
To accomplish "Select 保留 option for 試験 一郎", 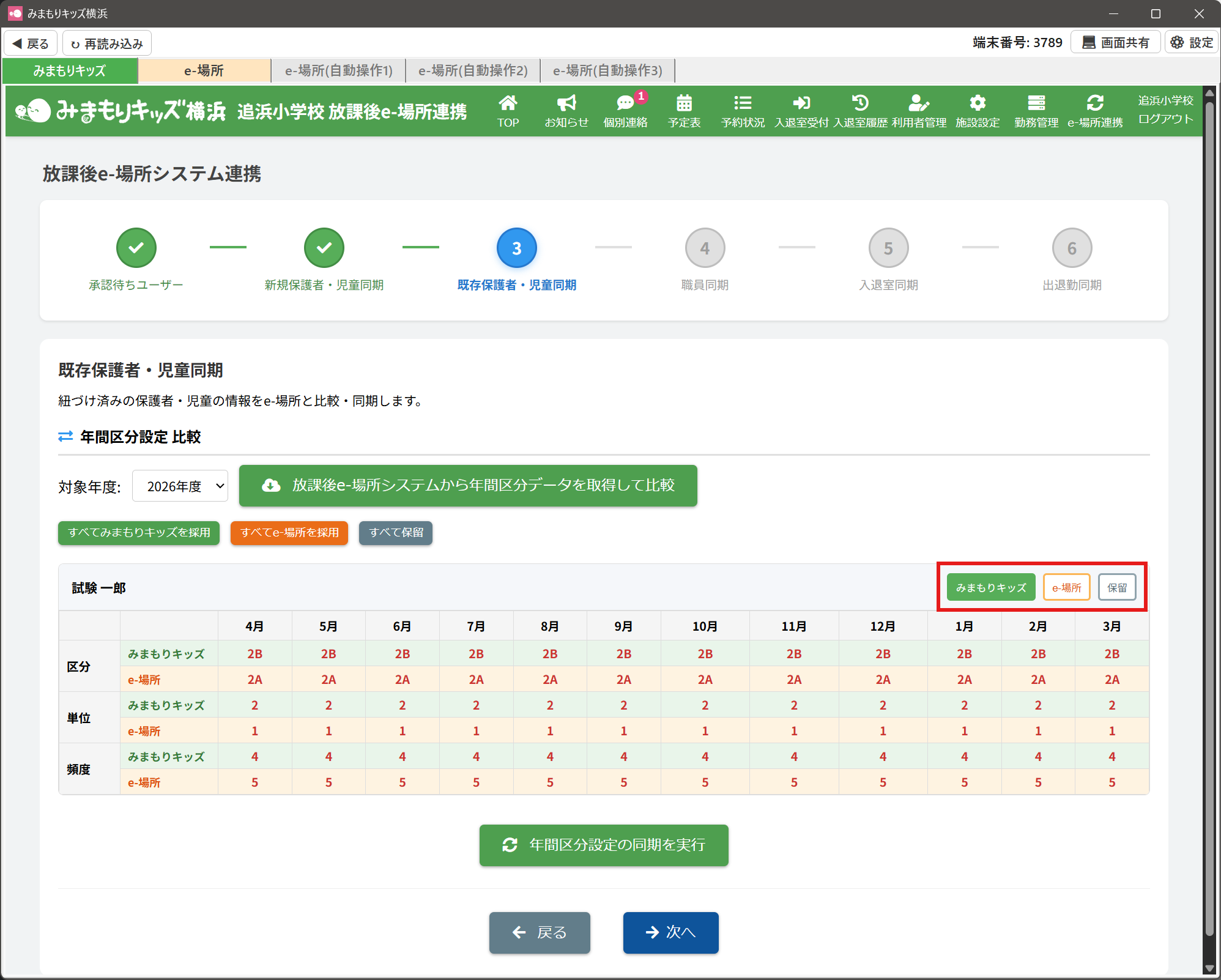I will coord(1117,587).
